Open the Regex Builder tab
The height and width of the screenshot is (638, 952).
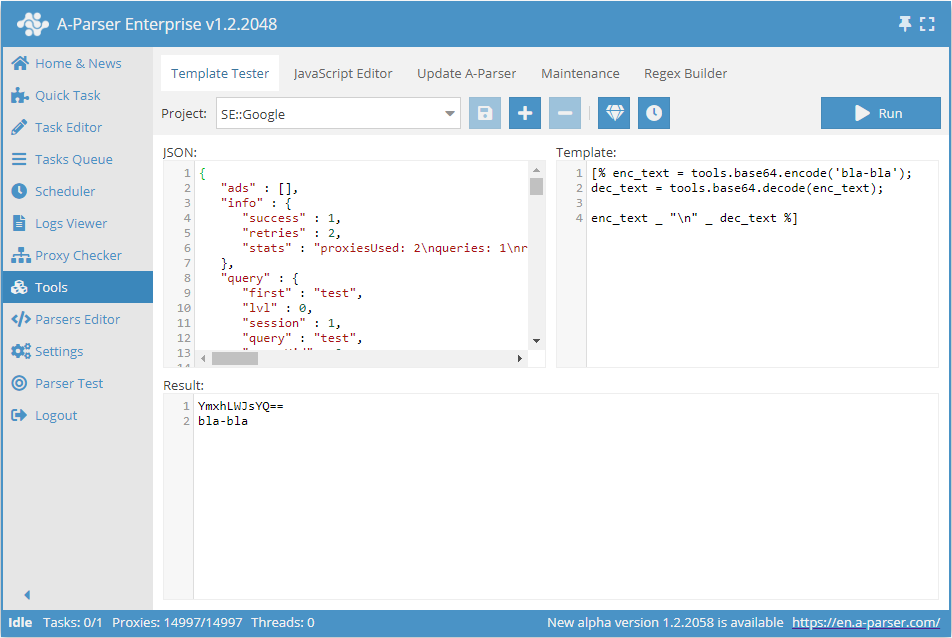click(685, 73)
